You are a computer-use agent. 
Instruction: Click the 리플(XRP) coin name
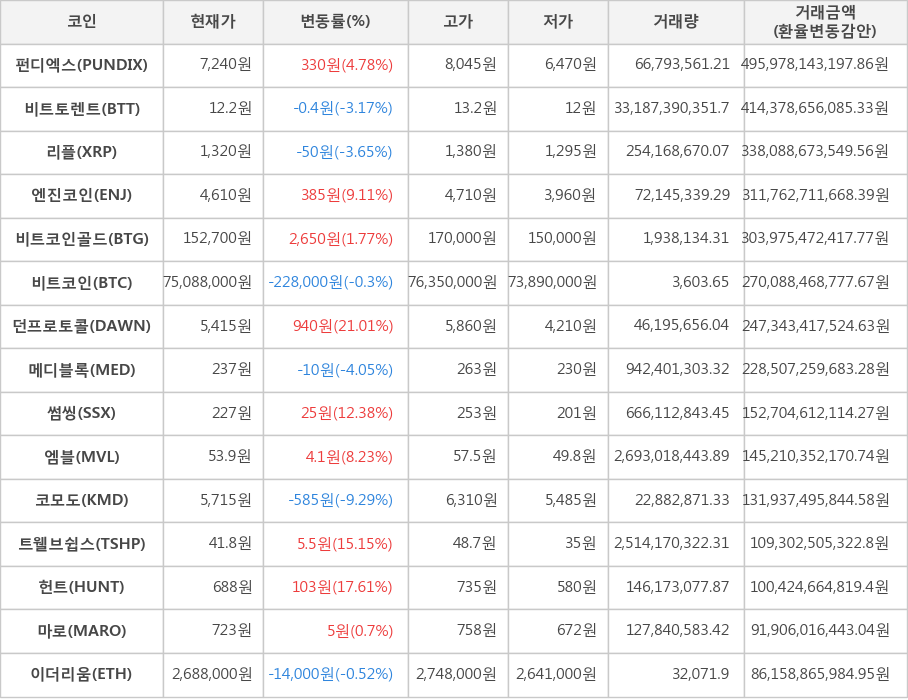[82, 152]
